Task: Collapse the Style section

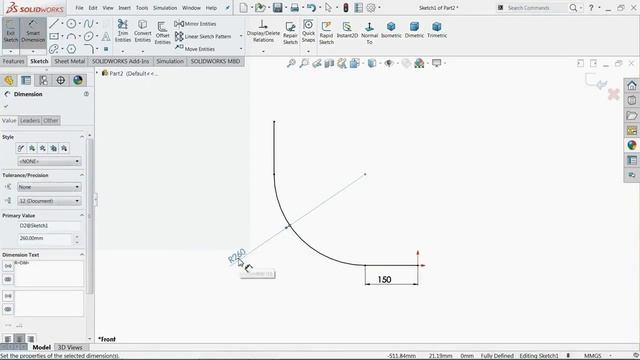Action: tap(82, 137)
